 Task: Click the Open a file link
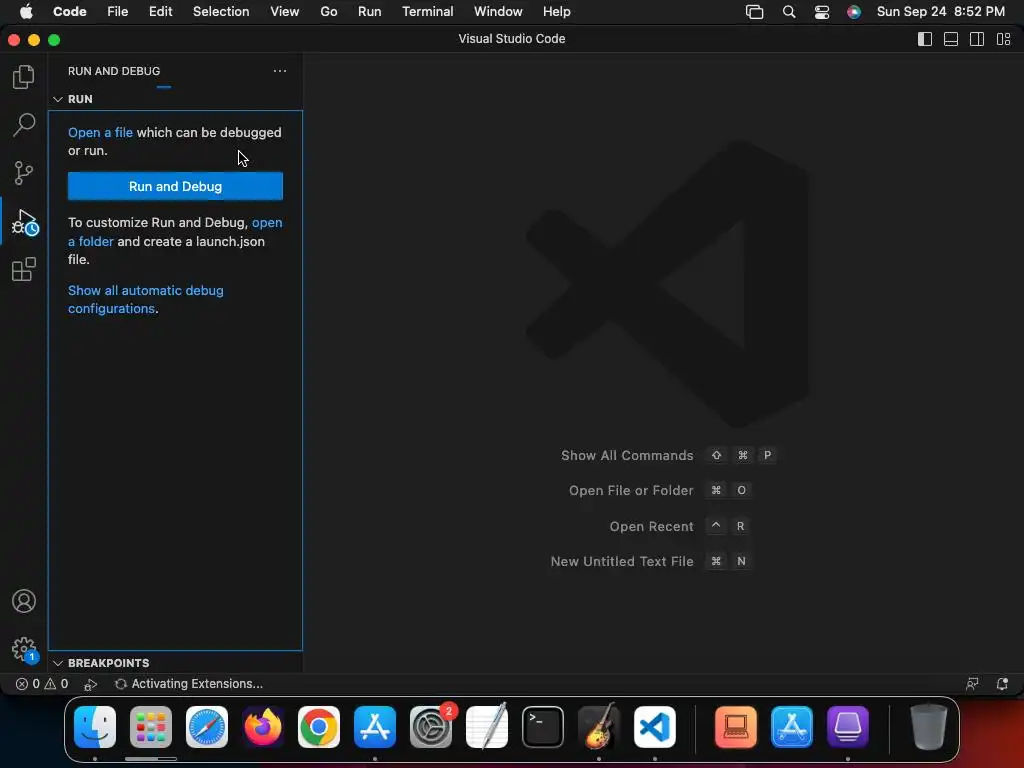[x=100, y=133]
